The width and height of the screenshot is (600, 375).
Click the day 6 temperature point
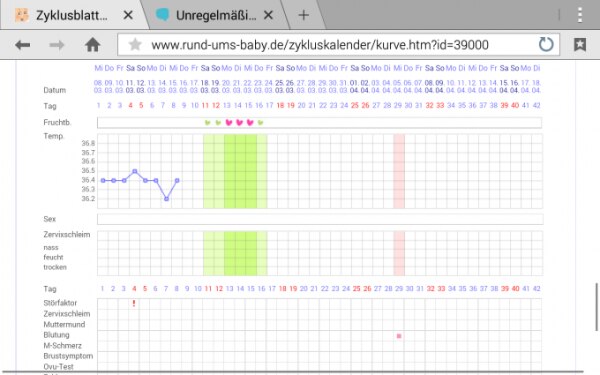[156, 180]
